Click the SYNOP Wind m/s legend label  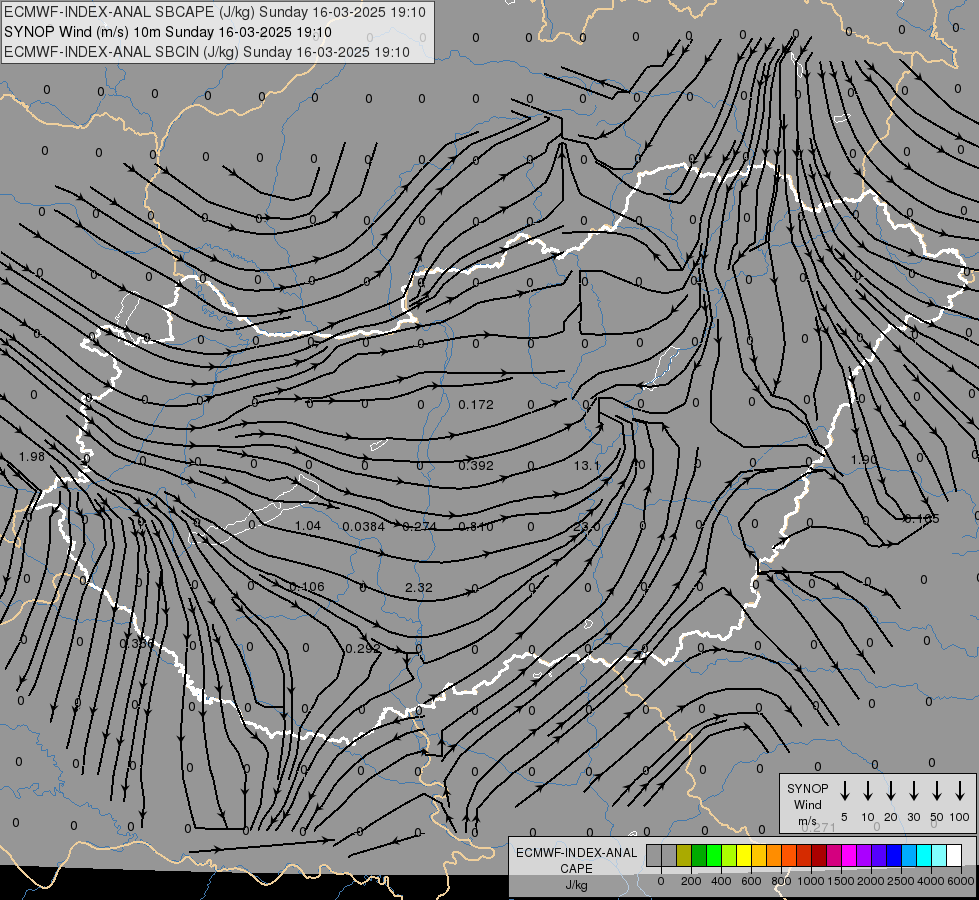807,804
